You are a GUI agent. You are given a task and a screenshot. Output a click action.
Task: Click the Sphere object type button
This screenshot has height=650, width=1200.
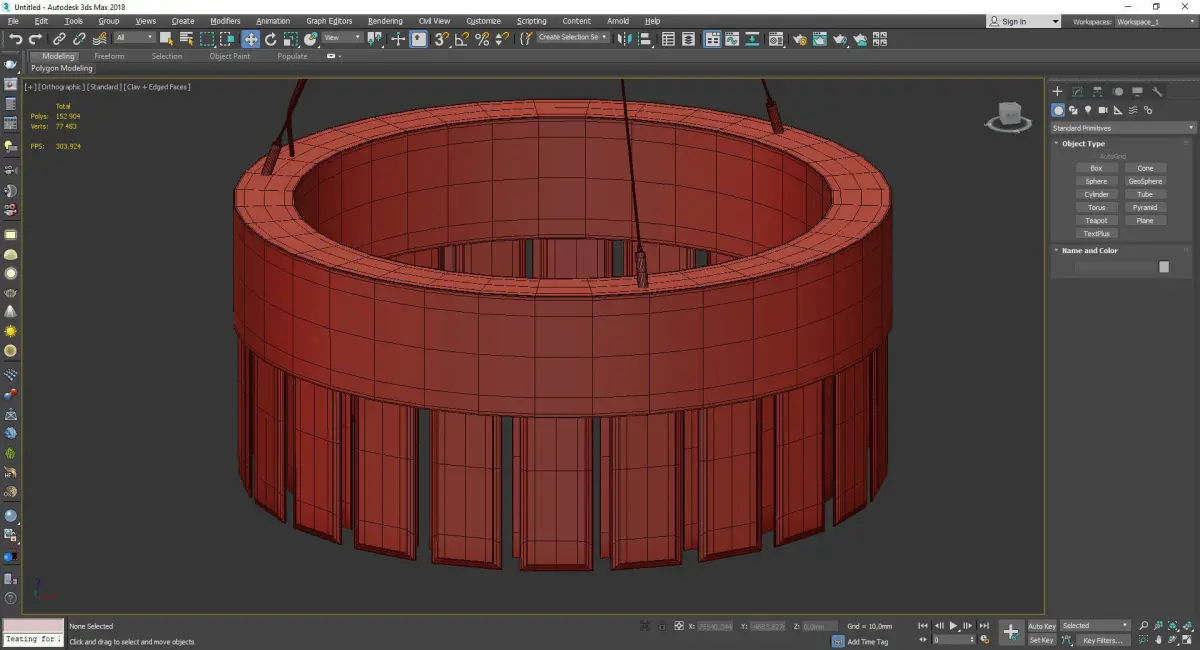[x=1096, y=181]
